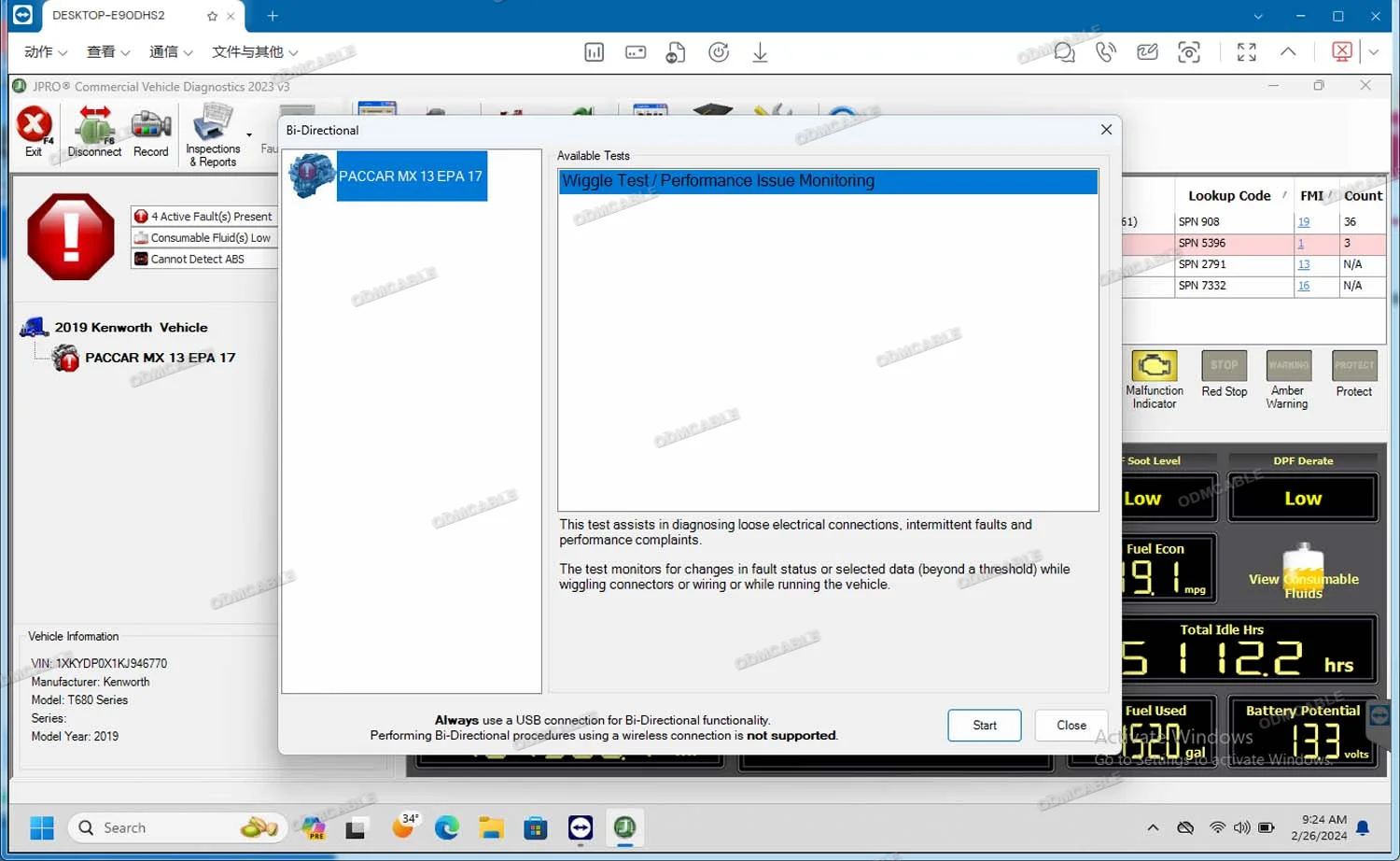The image size is (1400, 861).
Task: Expand Inspections & Reports dropdown arrow
Action: (249, 135)
